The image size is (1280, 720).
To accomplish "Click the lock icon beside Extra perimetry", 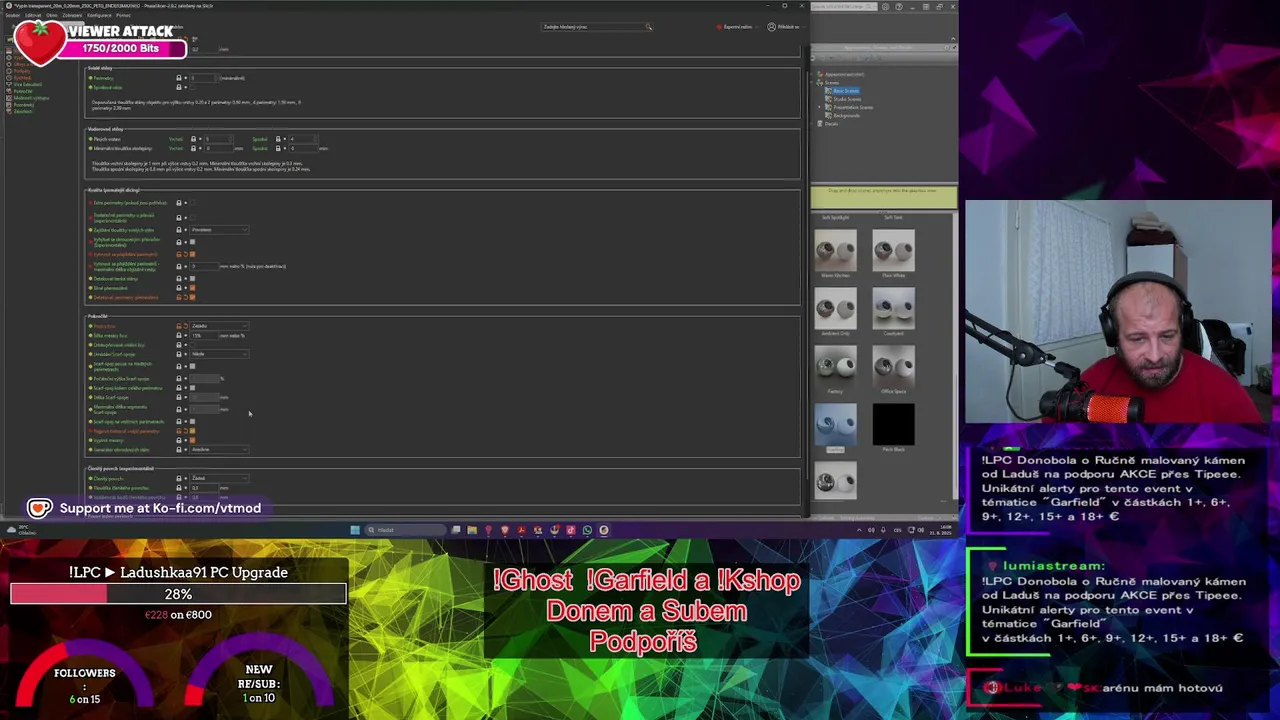I will 179,203.
